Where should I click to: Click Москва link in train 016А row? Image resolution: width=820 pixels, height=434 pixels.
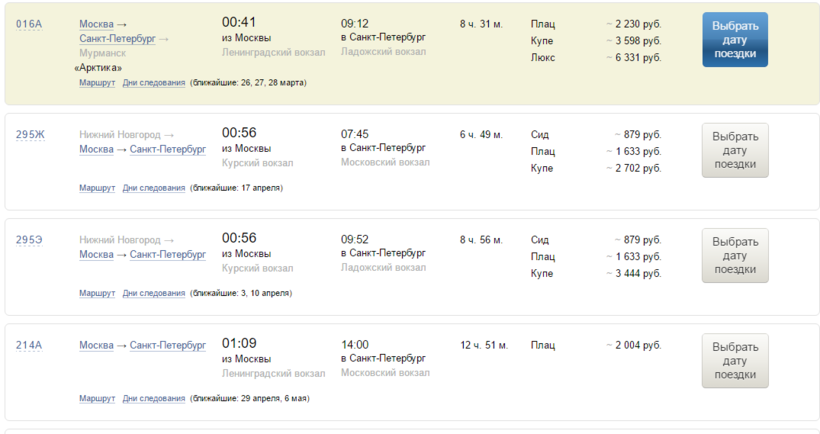[96, 24]
